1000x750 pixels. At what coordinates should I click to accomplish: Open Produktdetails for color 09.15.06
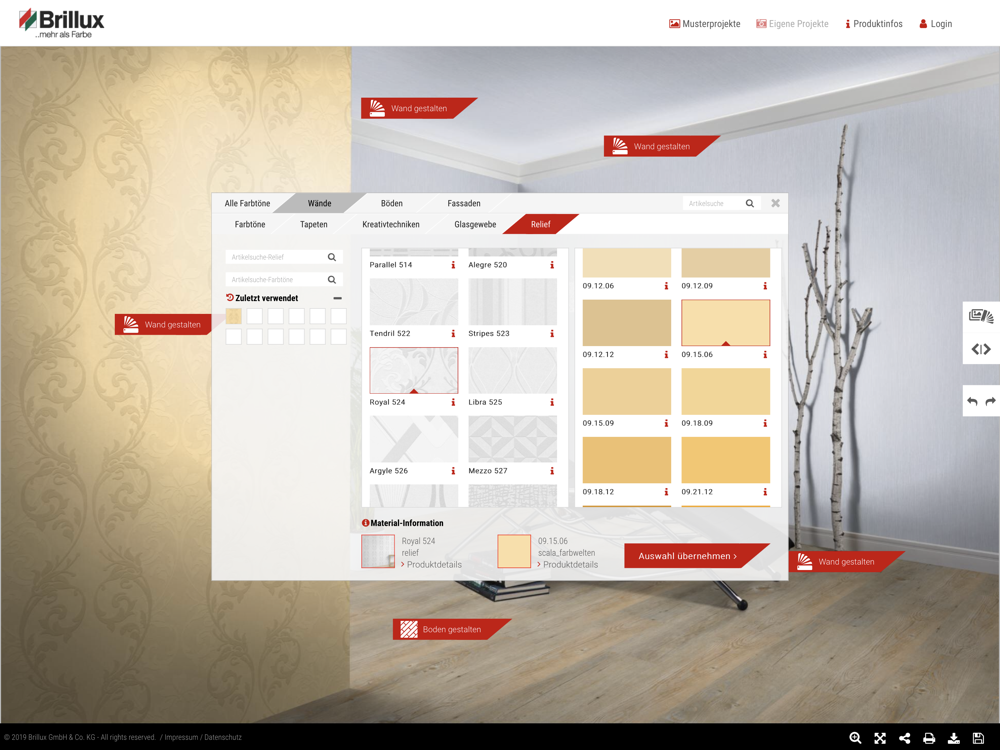click(568, 564)
